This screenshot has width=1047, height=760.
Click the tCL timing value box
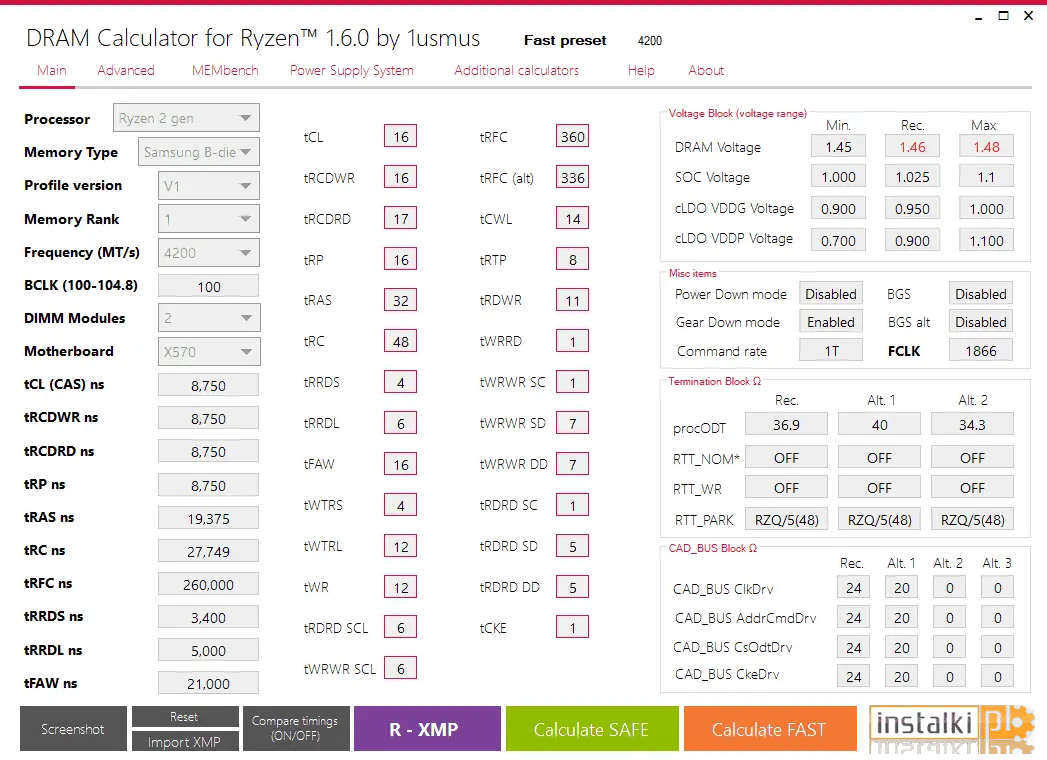(401, 137)
